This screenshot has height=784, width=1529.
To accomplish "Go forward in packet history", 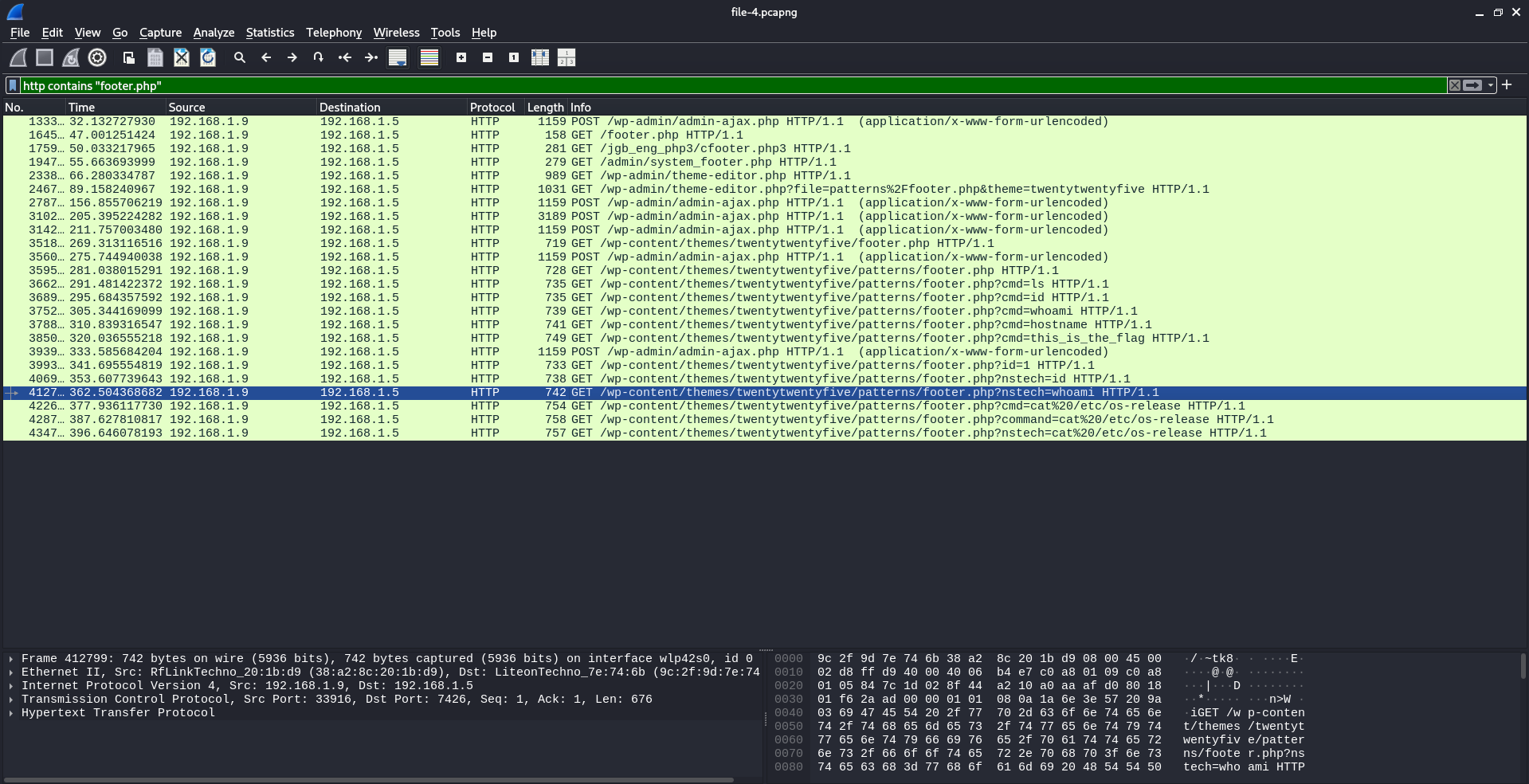I will (292, 57).
